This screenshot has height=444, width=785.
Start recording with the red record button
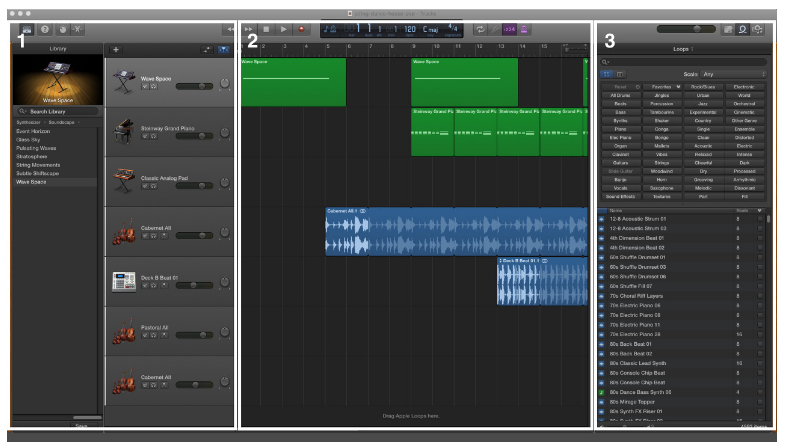point(301,30)
